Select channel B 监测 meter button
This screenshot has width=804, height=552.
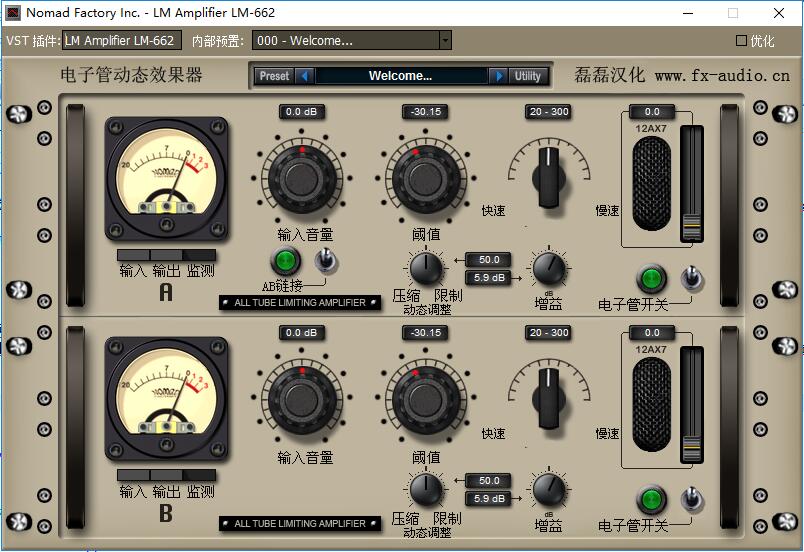[199, 475]
